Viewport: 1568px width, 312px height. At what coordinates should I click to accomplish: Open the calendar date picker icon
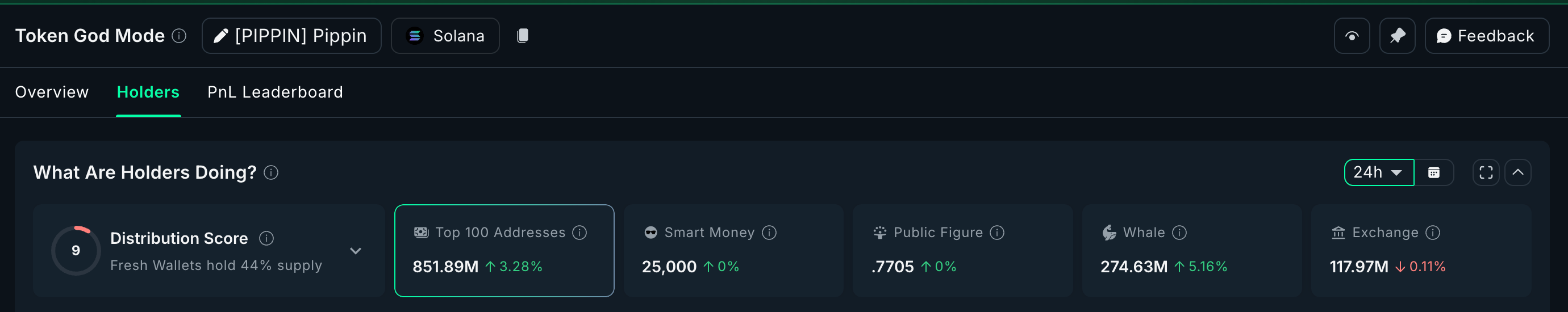[1433, 172]
